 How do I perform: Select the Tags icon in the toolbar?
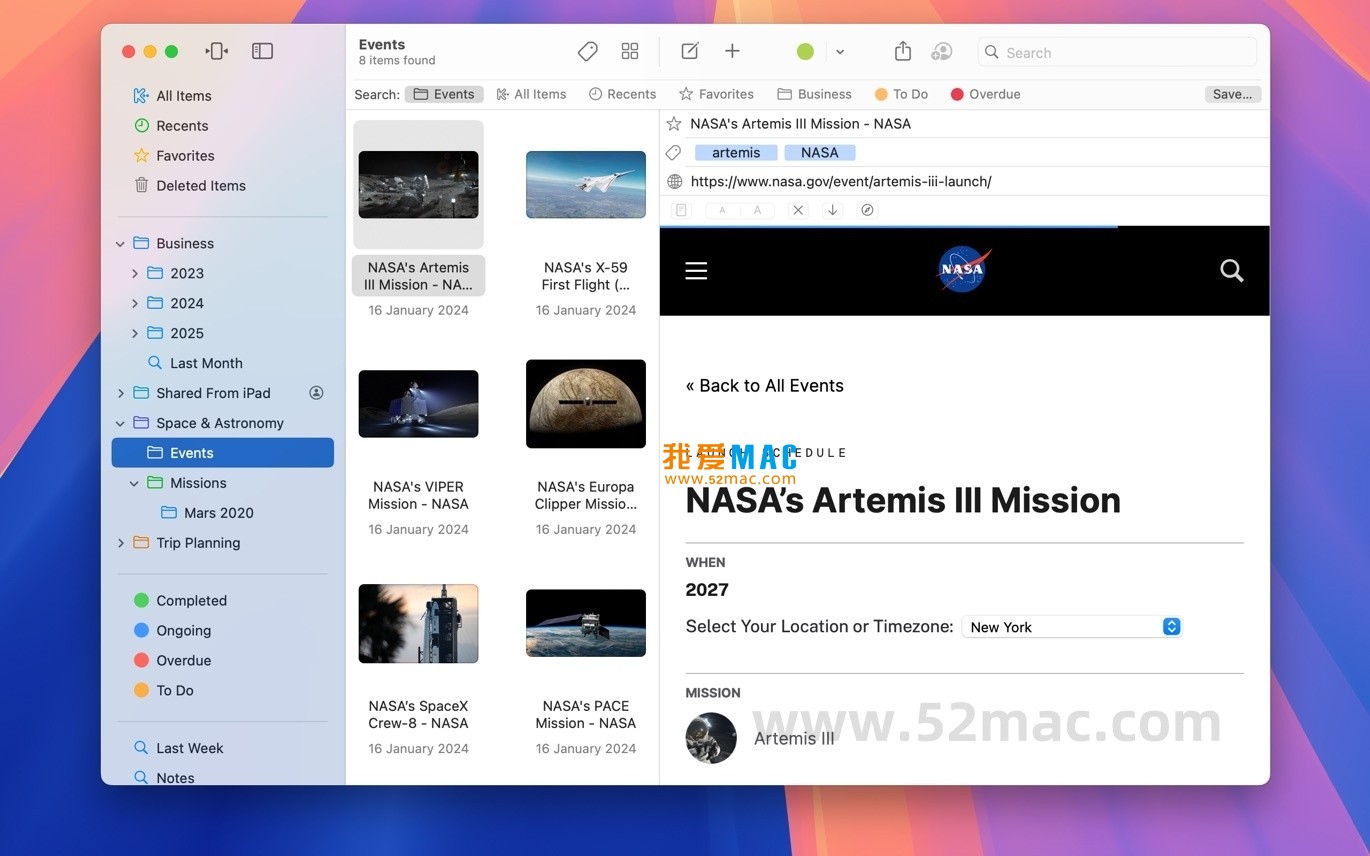587,51
